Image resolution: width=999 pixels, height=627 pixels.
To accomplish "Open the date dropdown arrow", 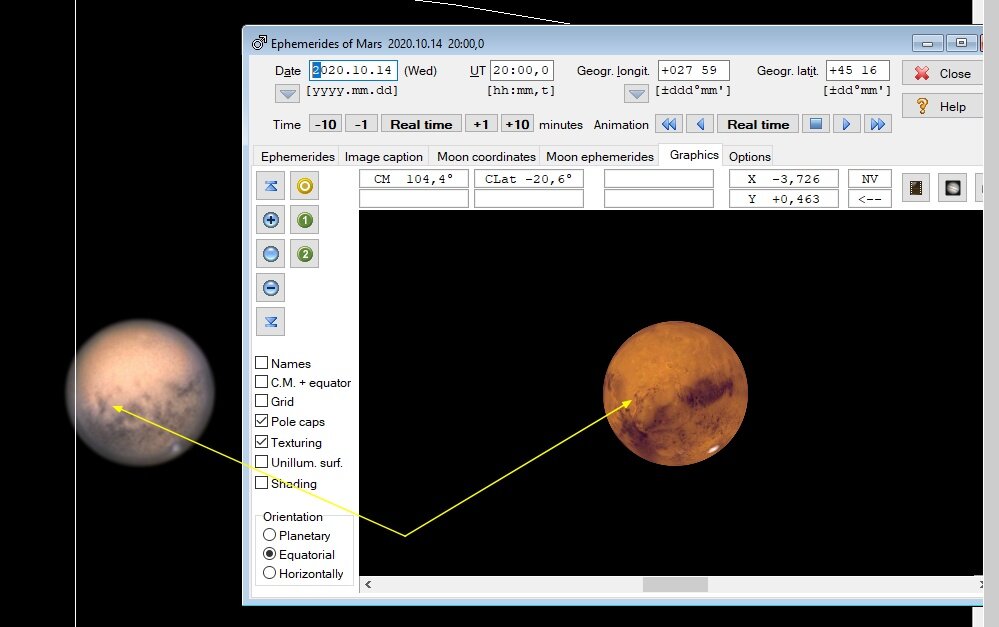I will tap(288, 93).
